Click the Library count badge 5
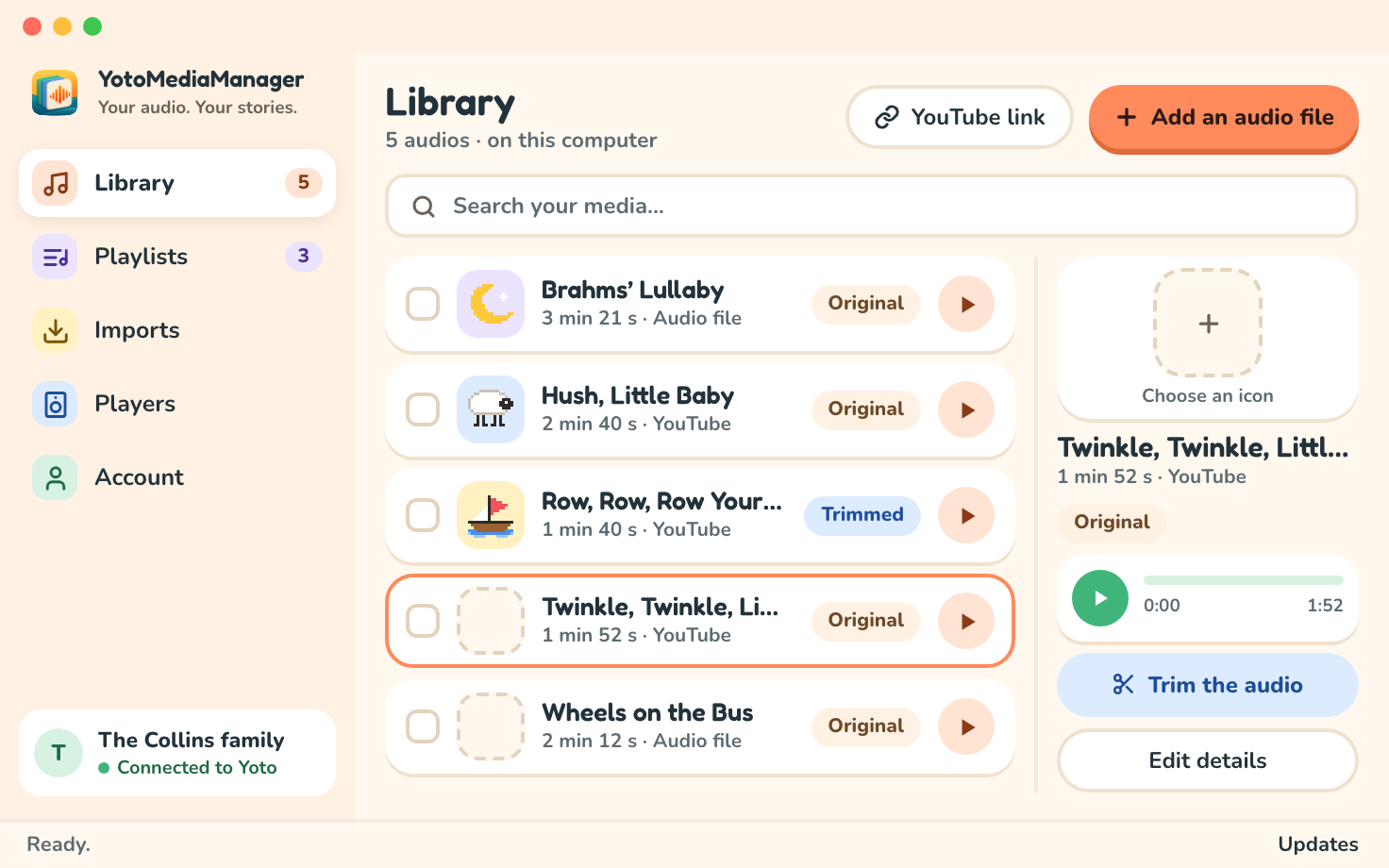Image resolution: width=1389 pixels, height=868 pixels. coord(304,182)
